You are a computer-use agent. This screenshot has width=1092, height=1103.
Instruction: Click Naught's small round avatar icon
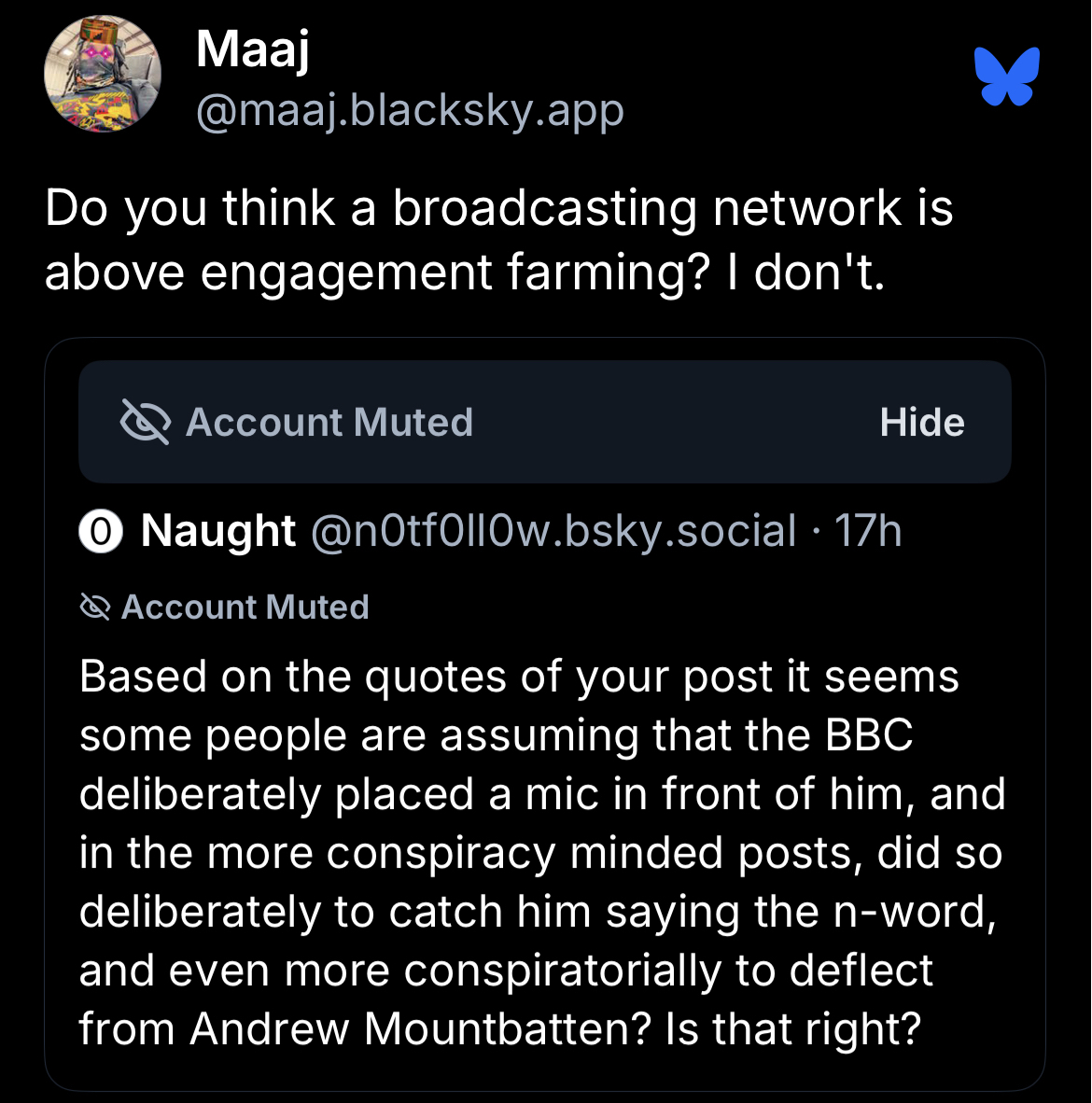[101, 532]
